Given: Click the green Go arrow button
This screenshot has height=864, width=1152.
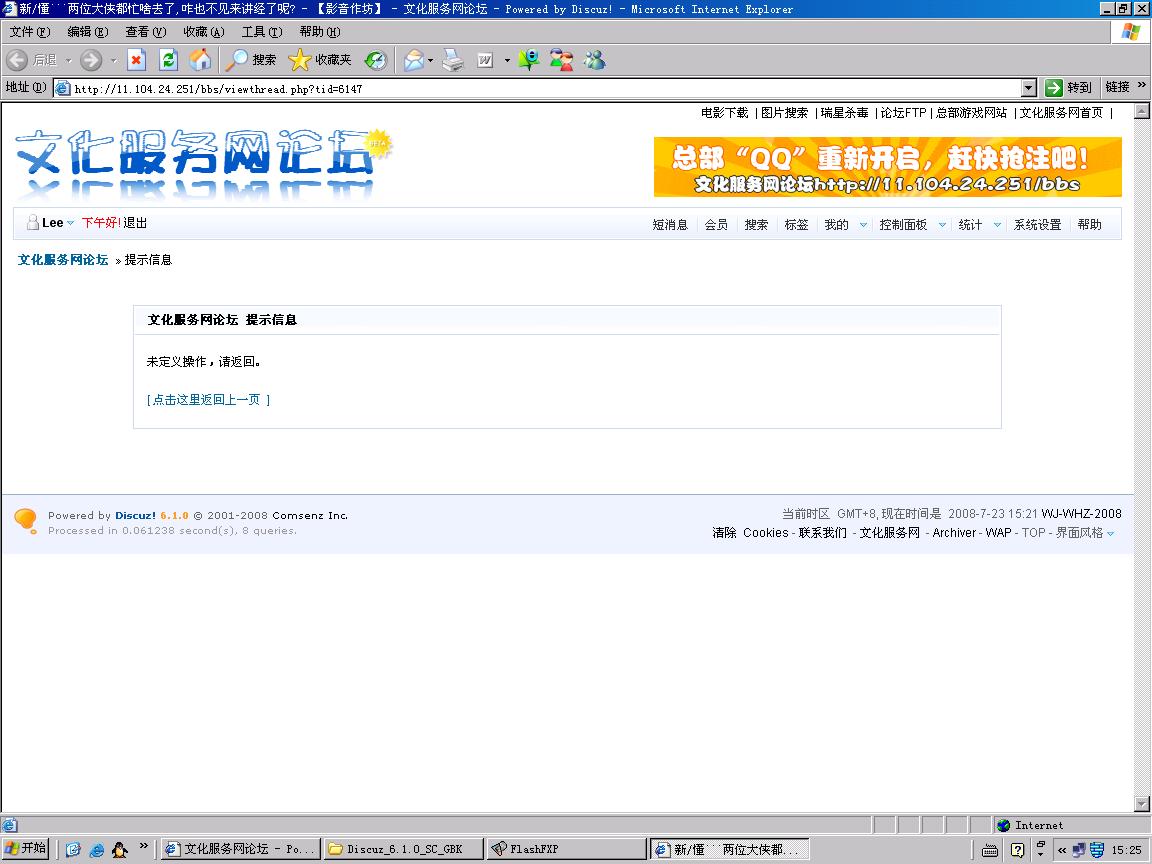Looking at the screenshot, I should pos(1054,88).
